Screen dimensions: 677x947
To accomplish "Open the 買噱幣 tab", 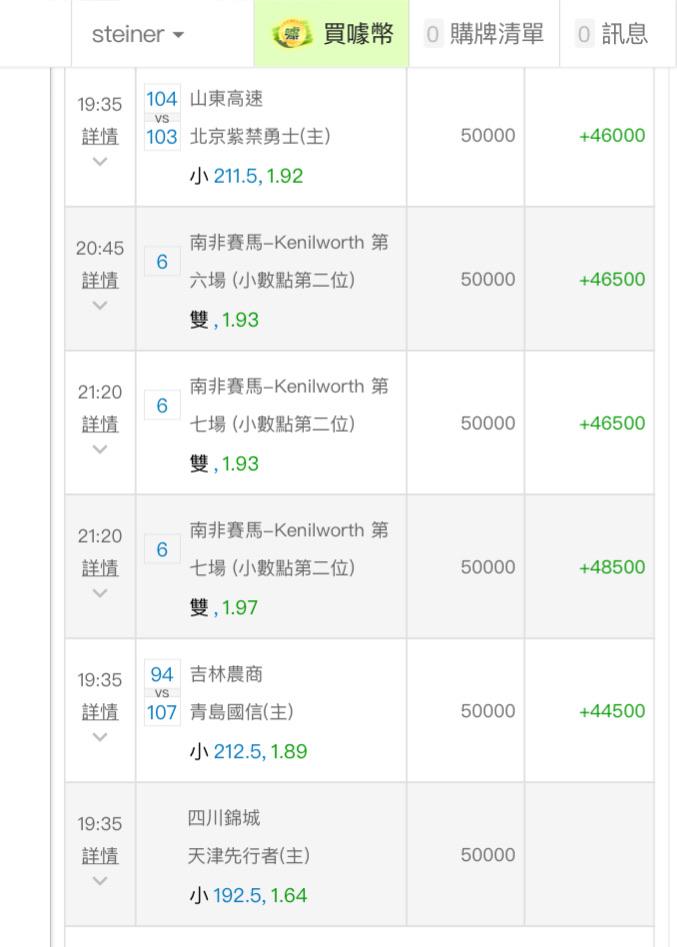I will pyautogui.click(x=332, y=33).
